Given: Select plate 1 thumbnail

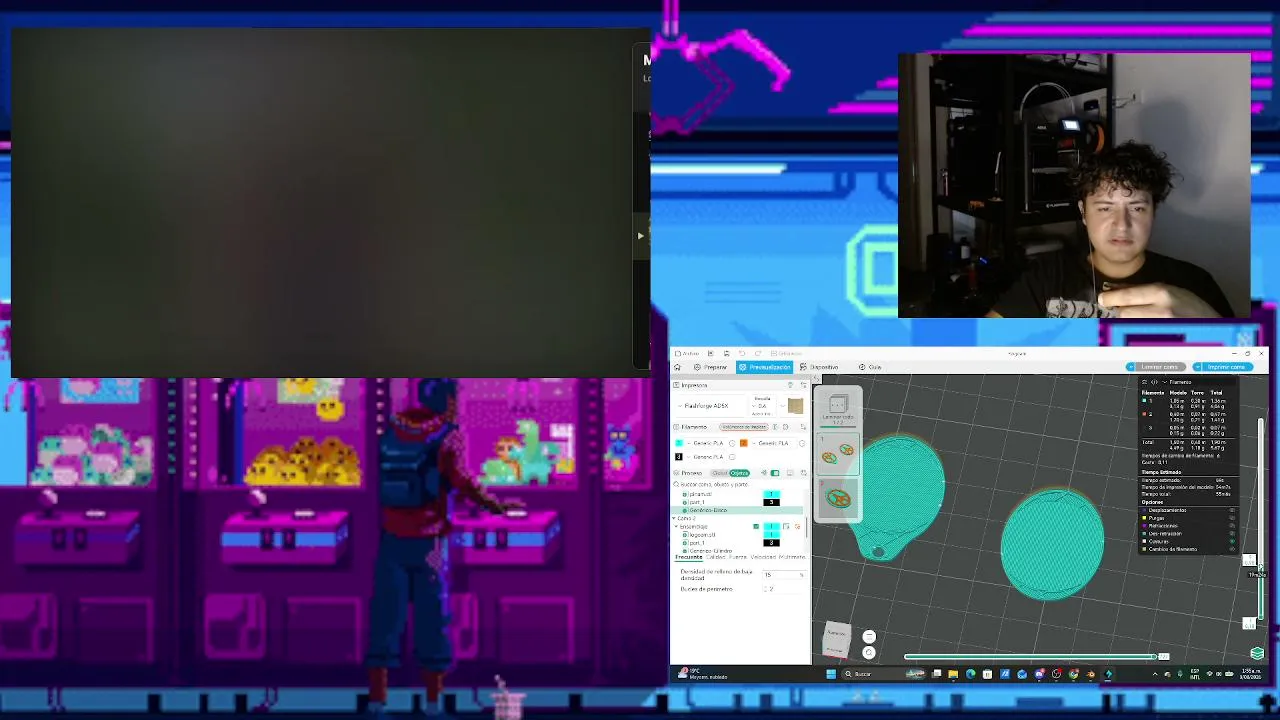Looking at the screenshot, I should [x=838, y=454].
